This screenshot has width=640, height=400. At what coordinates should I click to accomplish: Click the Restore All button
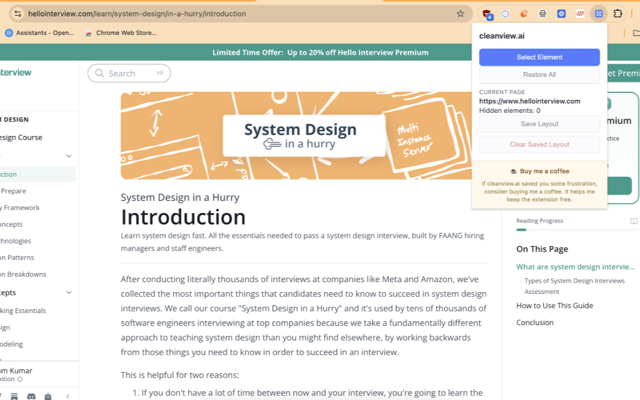[539, 75]
